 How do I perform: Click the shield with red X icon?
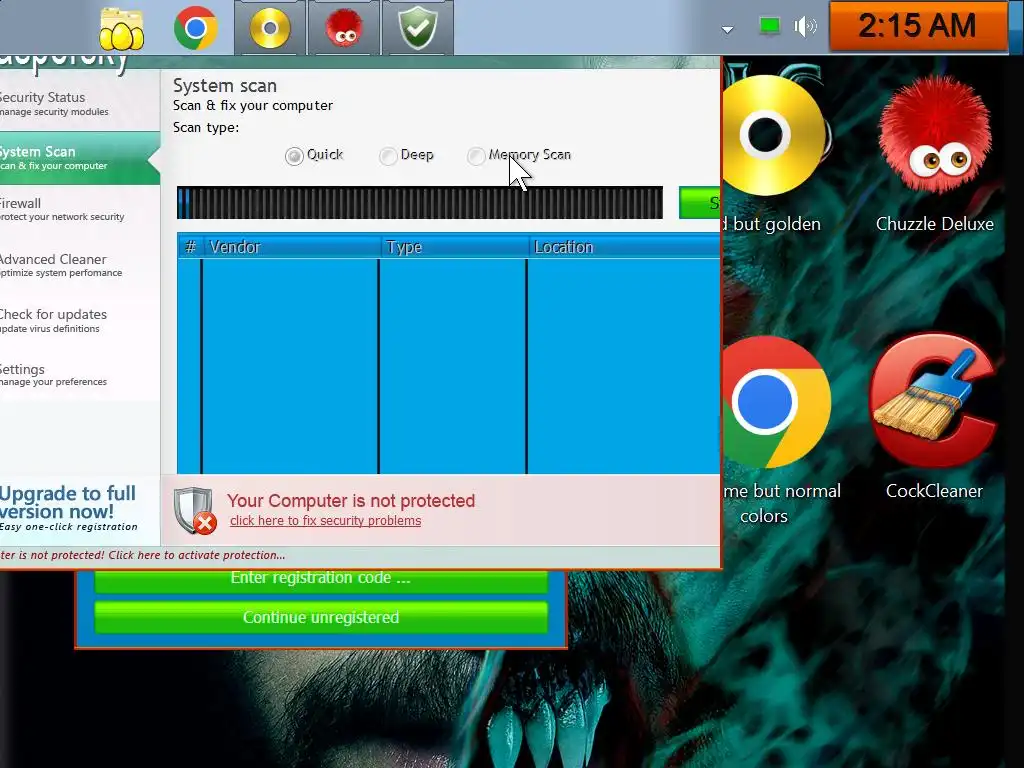[195, 511]
